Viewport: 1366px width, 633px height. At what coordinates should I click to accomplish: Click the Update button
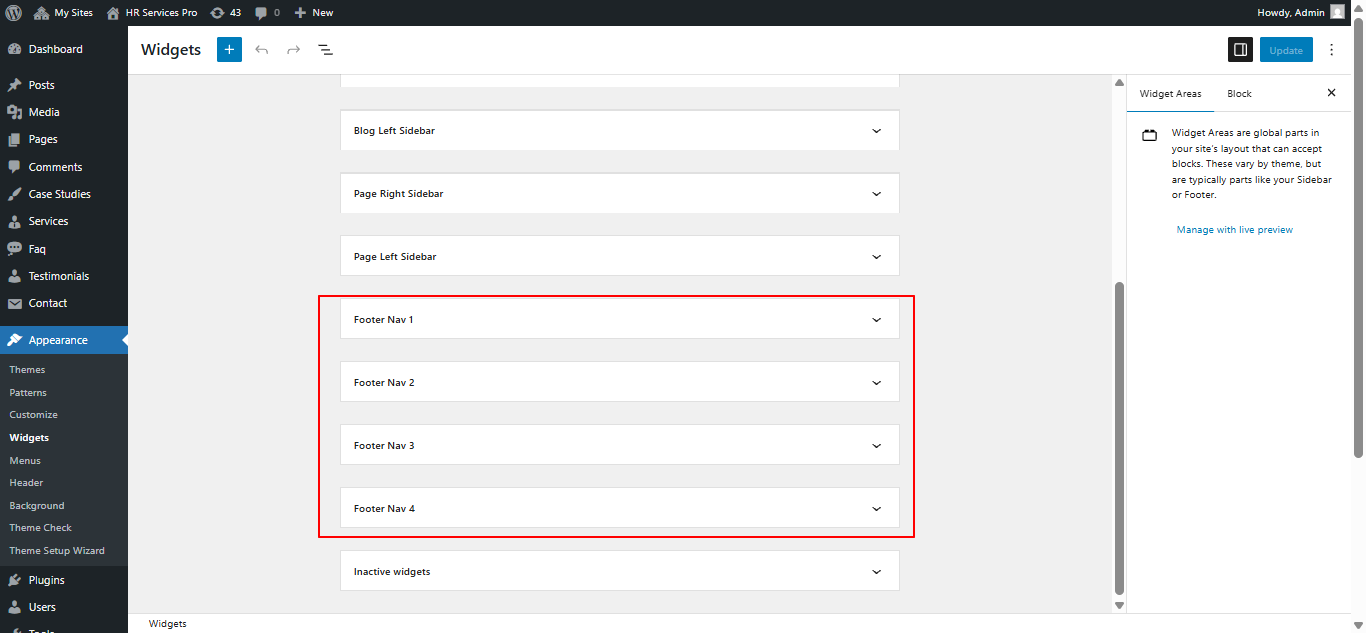[1286, 49]
